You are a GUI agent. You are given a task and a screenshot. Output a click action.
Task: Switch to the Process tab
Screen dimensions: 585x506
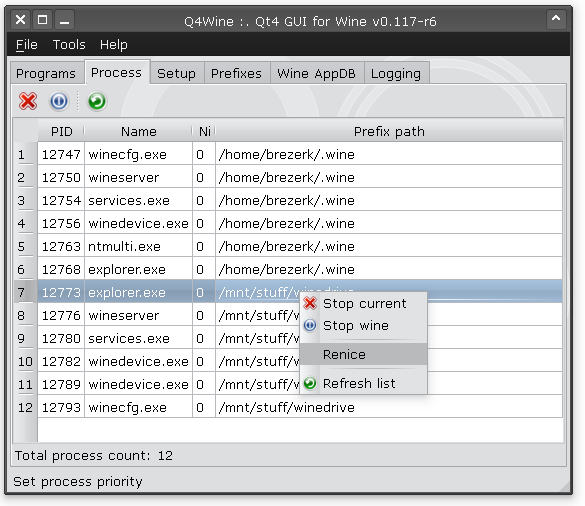(117, 72)
